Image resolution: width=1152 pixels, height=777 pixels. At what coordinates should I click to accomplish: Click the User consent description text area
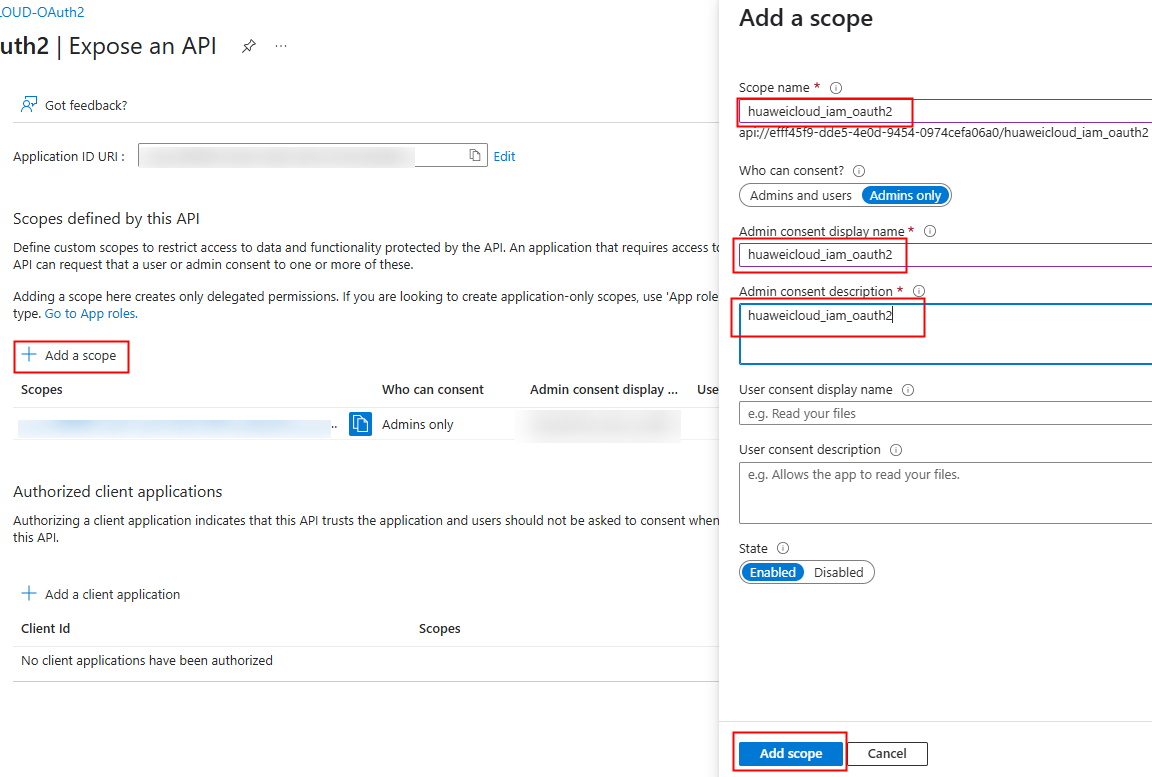click(x=946, y=493)
